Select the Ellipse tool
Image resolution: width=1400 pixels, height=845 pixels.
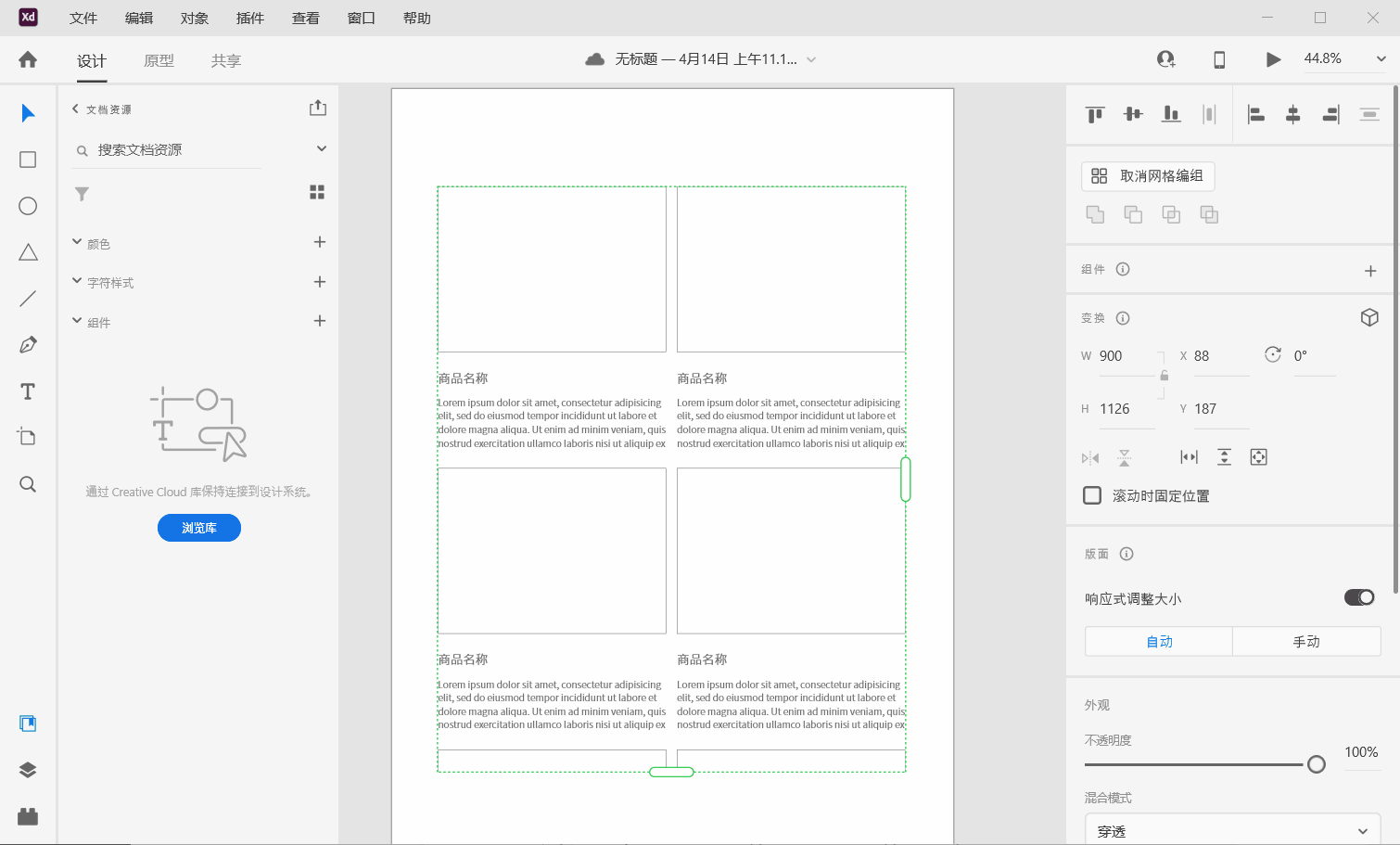tap(27, 205)
